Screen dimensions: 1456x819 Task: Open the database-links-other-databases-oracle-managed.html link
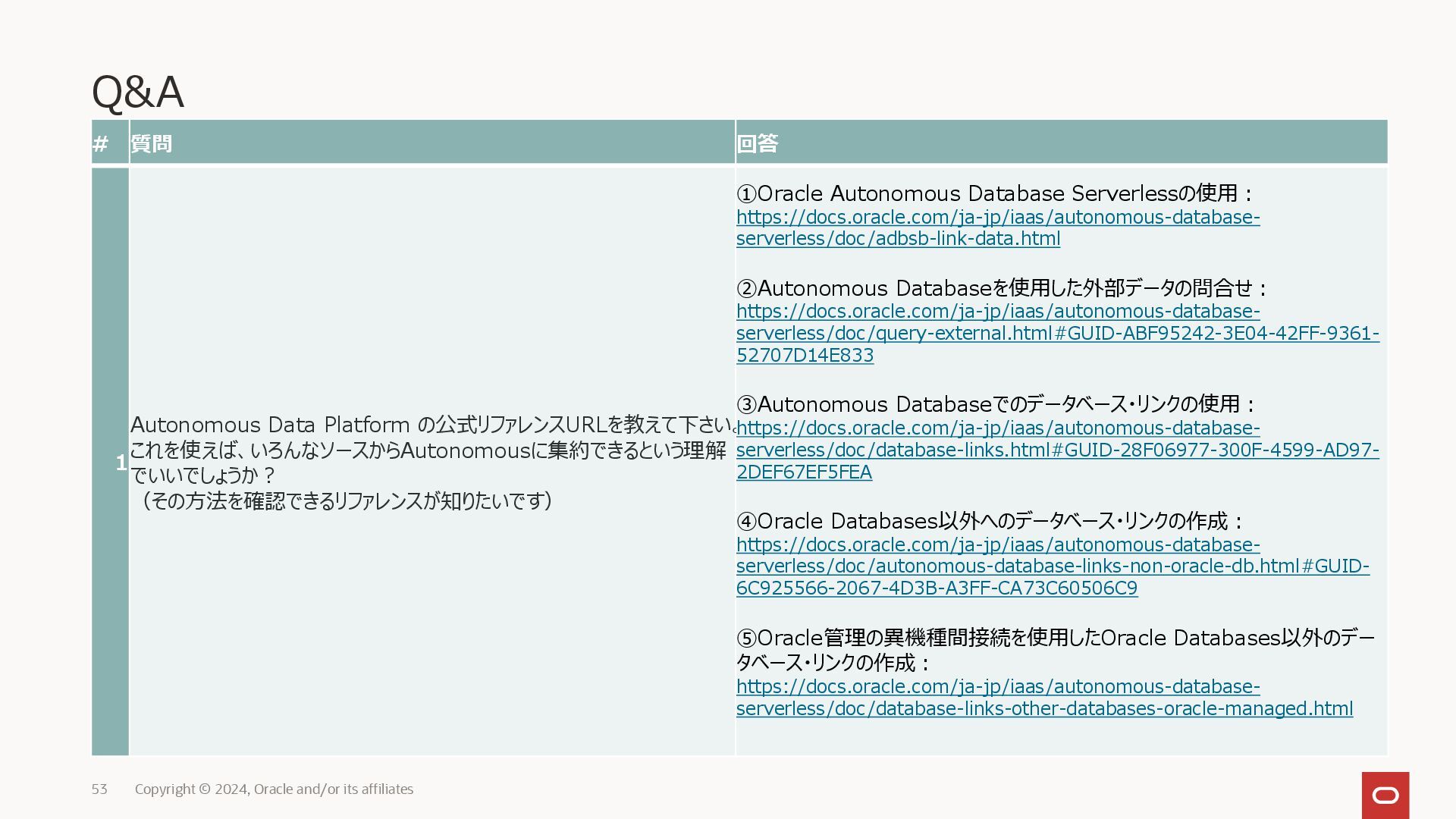click(1044, 697)
